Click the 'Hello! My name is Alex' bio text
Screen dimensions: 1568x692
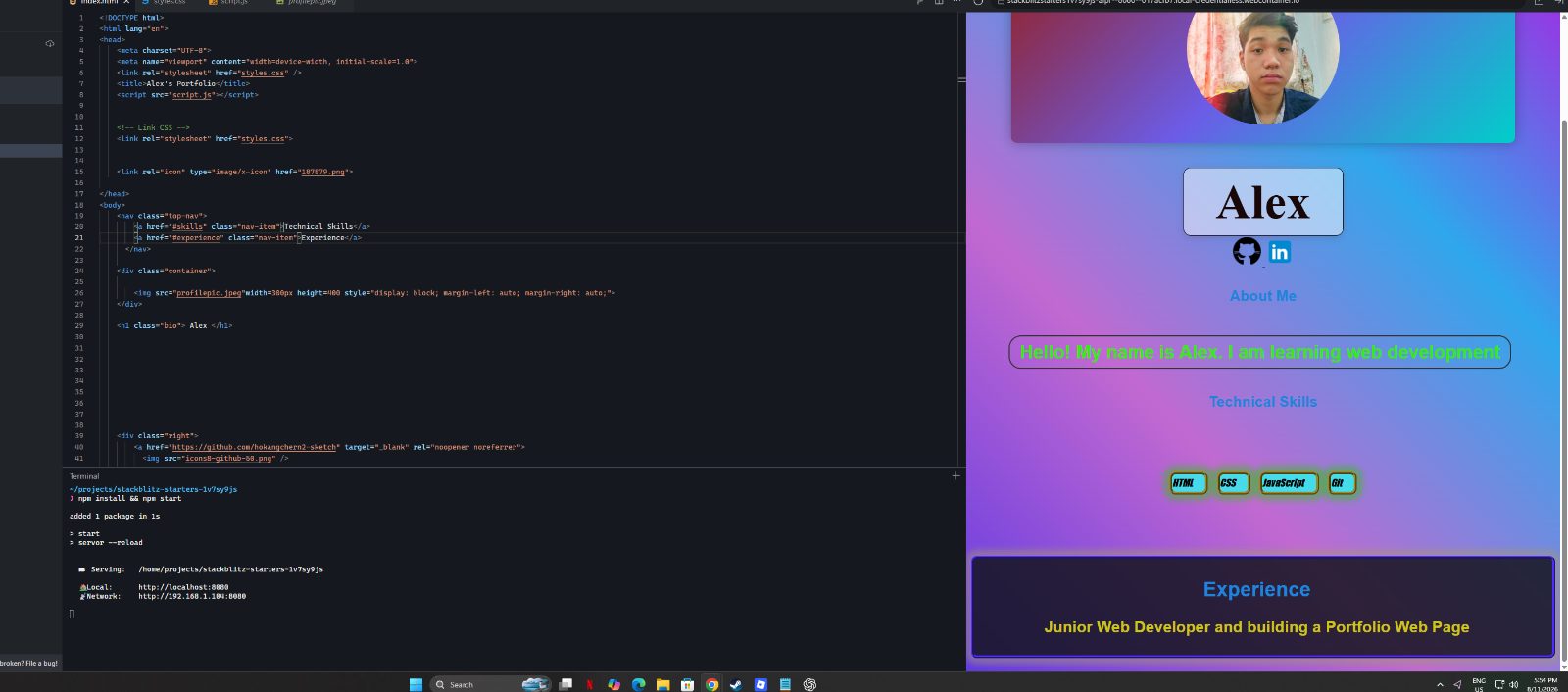[1259, 352]
